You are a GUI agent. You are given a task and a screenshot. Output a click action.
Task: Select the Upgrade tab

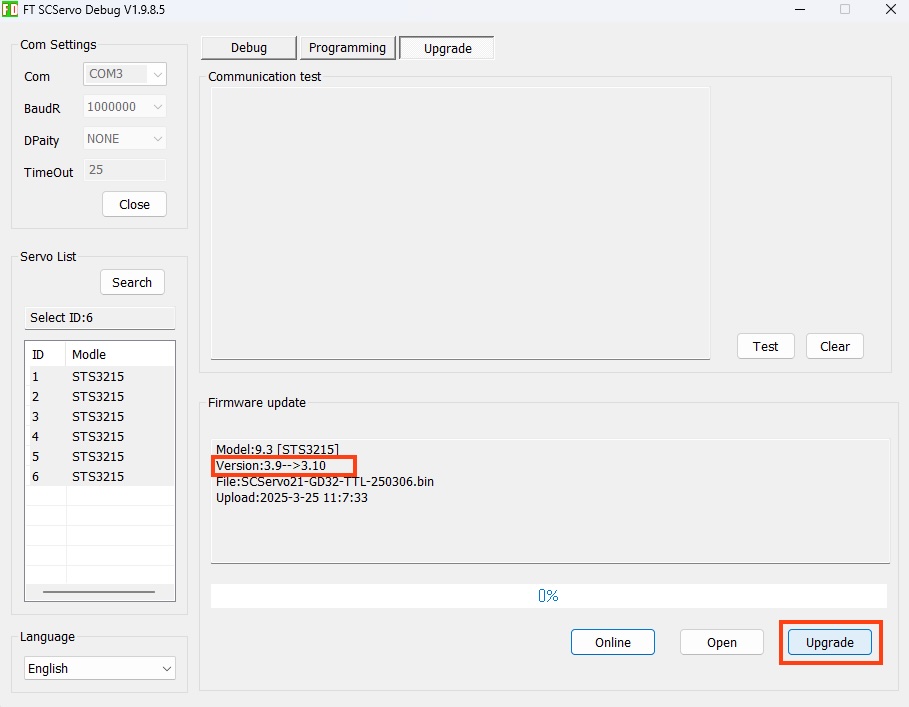point(447,48)
